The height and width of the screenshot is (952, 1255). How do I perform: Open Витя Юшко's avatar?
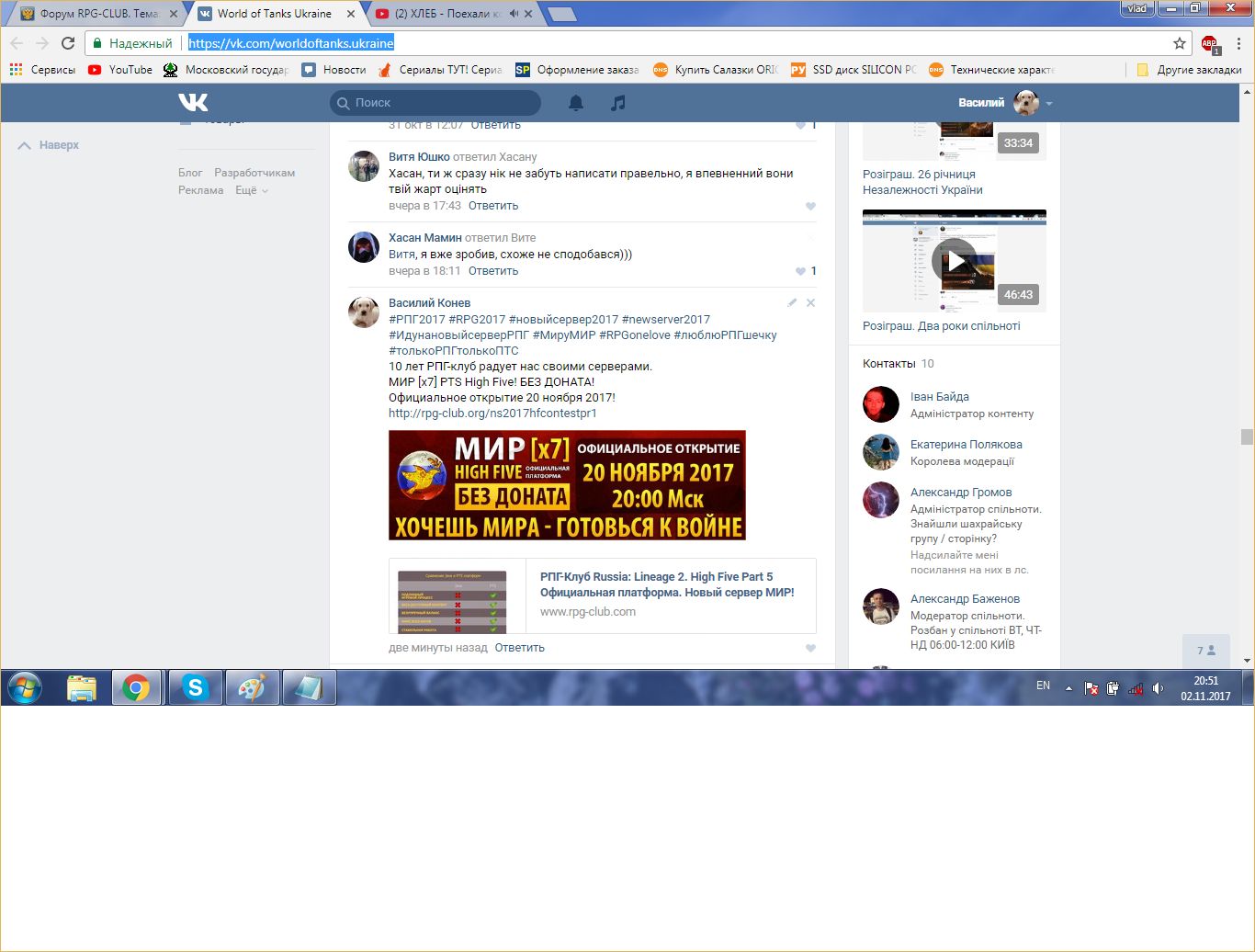(364, 166)
